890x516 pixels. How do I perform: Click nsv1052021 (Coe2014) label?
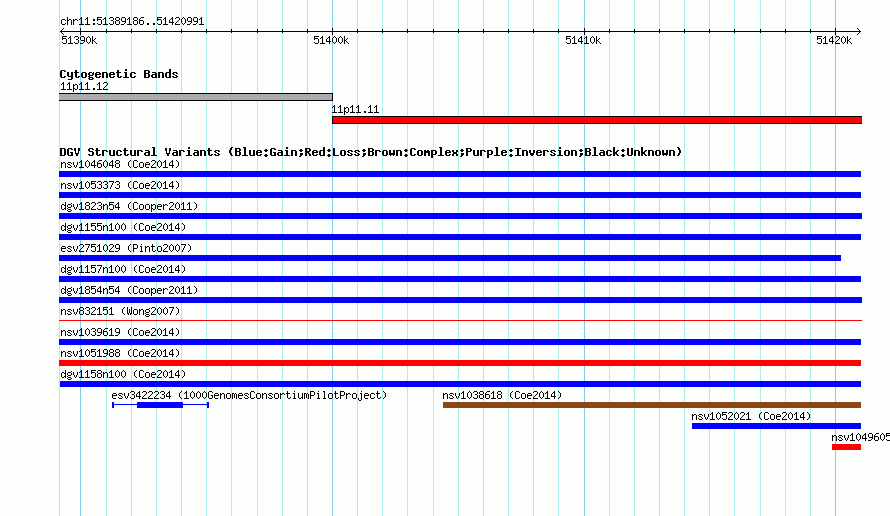tap(751, 417)
